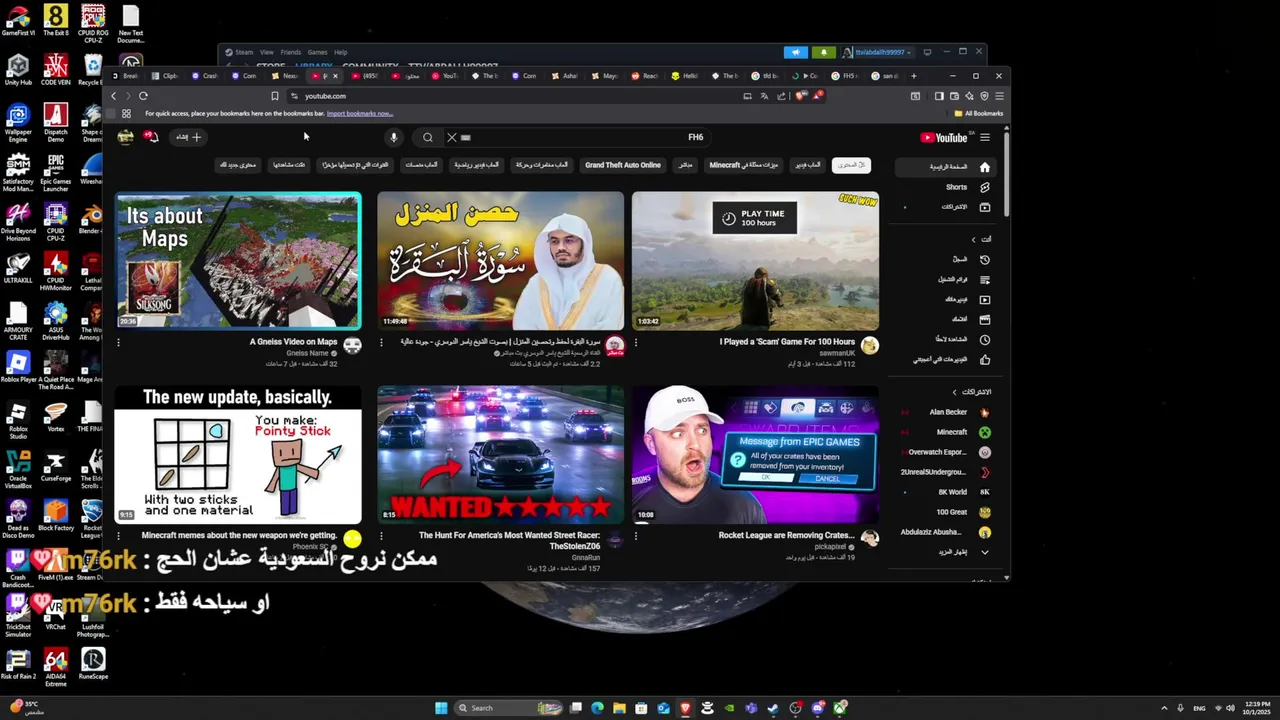Open the Subscriptions icon in the sidebar
The width and height of the screenshot is (1280, 720).
click(x=985, y=207)
